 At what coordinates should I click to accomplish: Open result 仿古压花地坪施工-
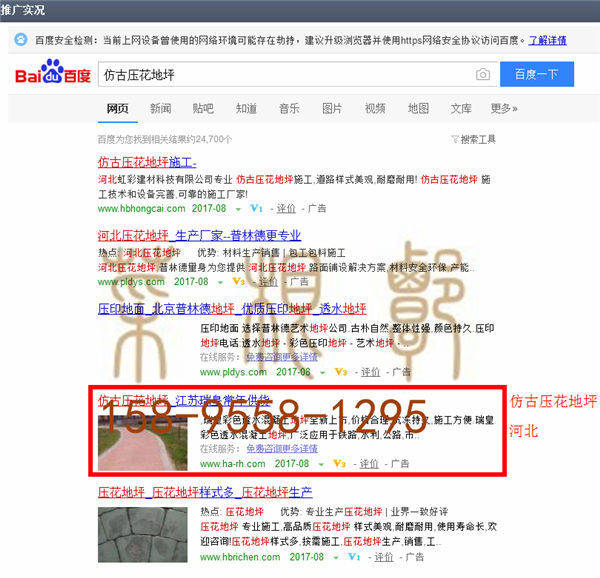click(147, 162)
